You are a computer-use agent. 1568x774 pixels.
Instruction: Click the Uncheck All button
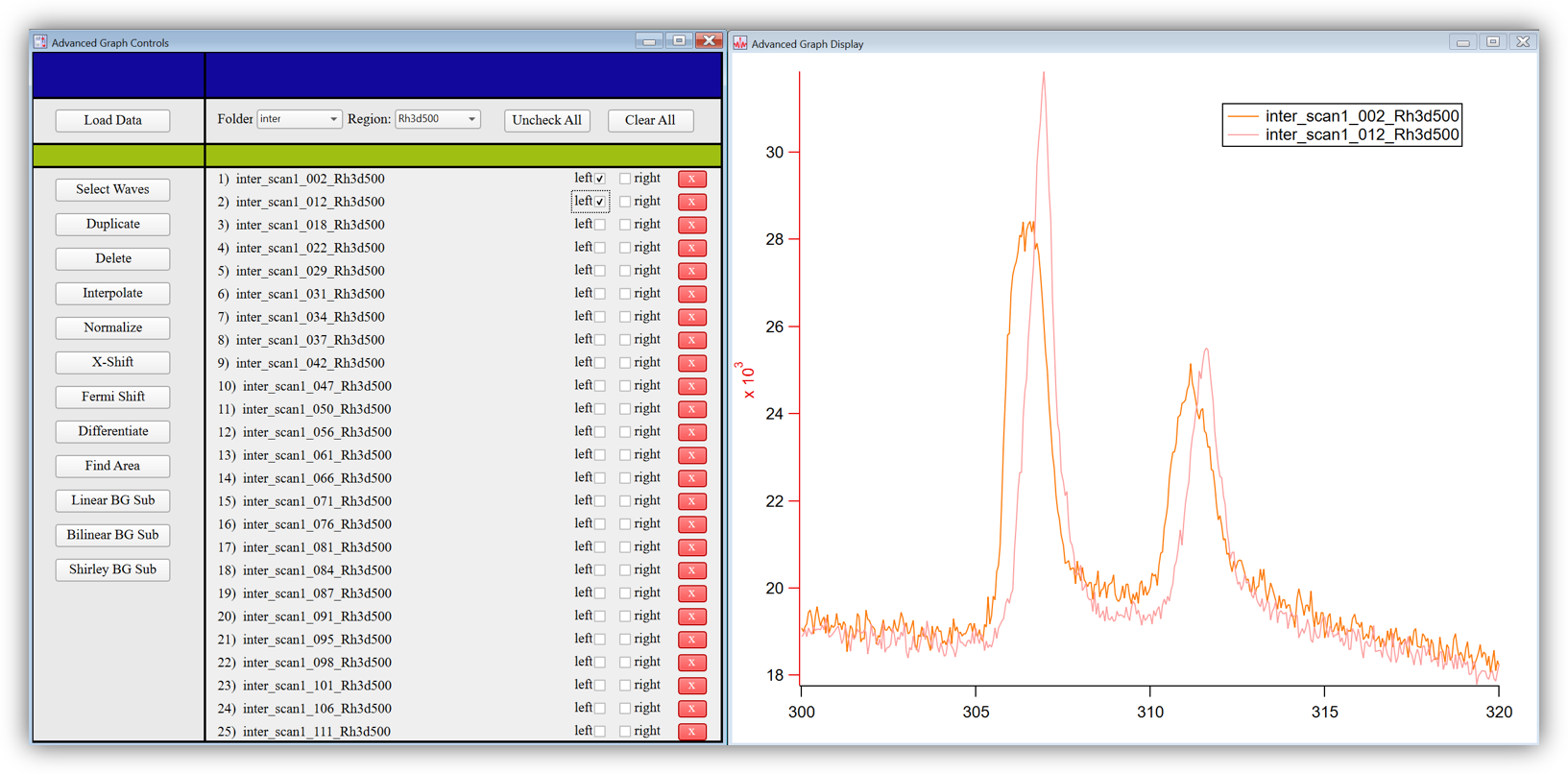546,120
